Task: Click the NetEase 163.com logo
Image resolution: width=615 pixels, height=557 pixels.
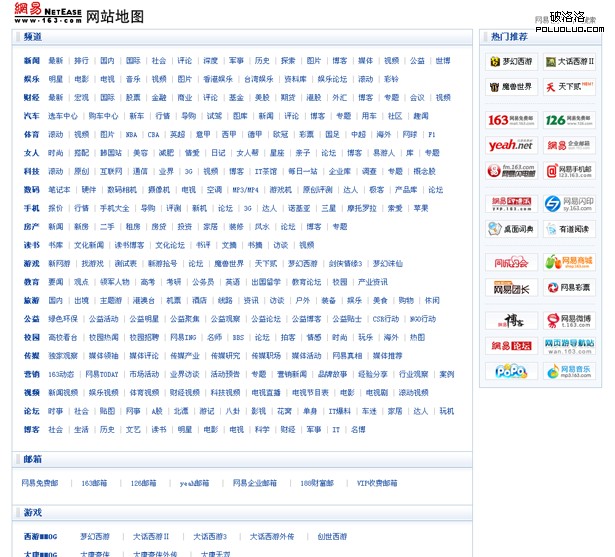Action: (48, 15)
